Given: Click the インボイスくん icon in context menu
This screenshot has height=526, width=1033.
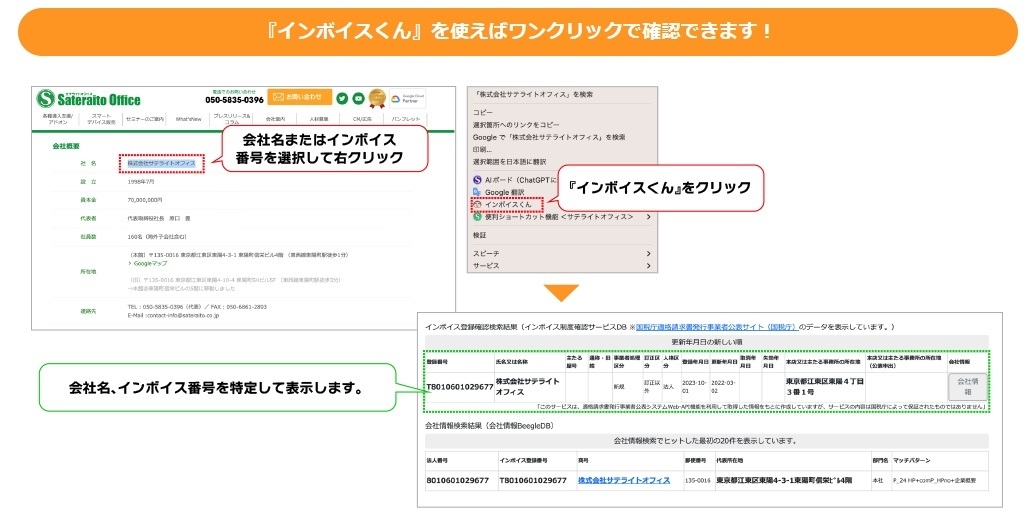Looking at the screenshot, I should click(x=478, y=203).
